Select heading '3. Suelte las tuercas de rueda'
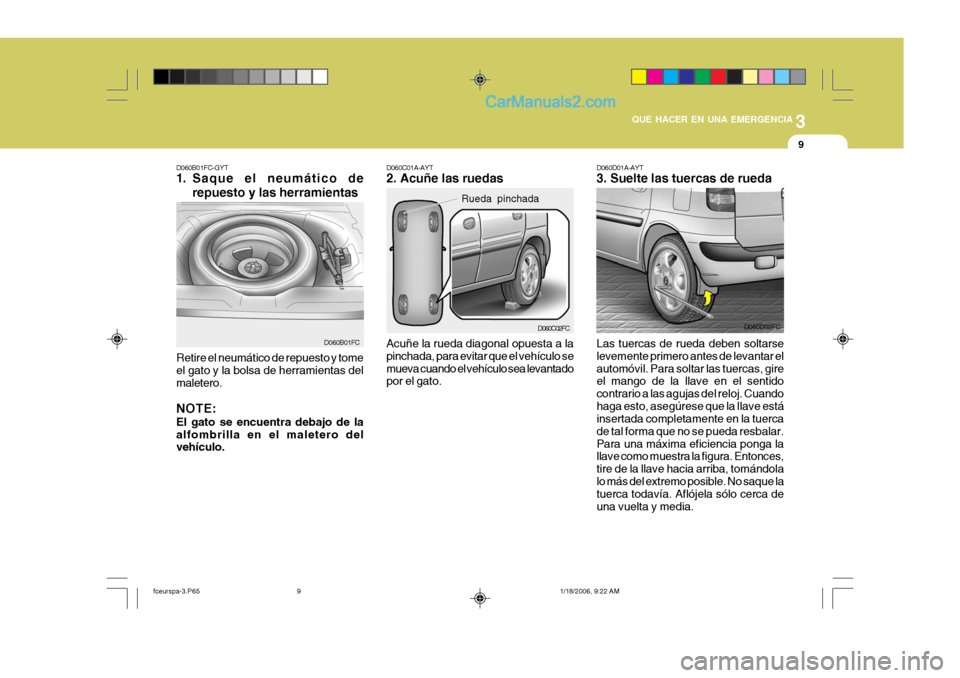Viewport: 960px width, 678px height. pos(684,178)
